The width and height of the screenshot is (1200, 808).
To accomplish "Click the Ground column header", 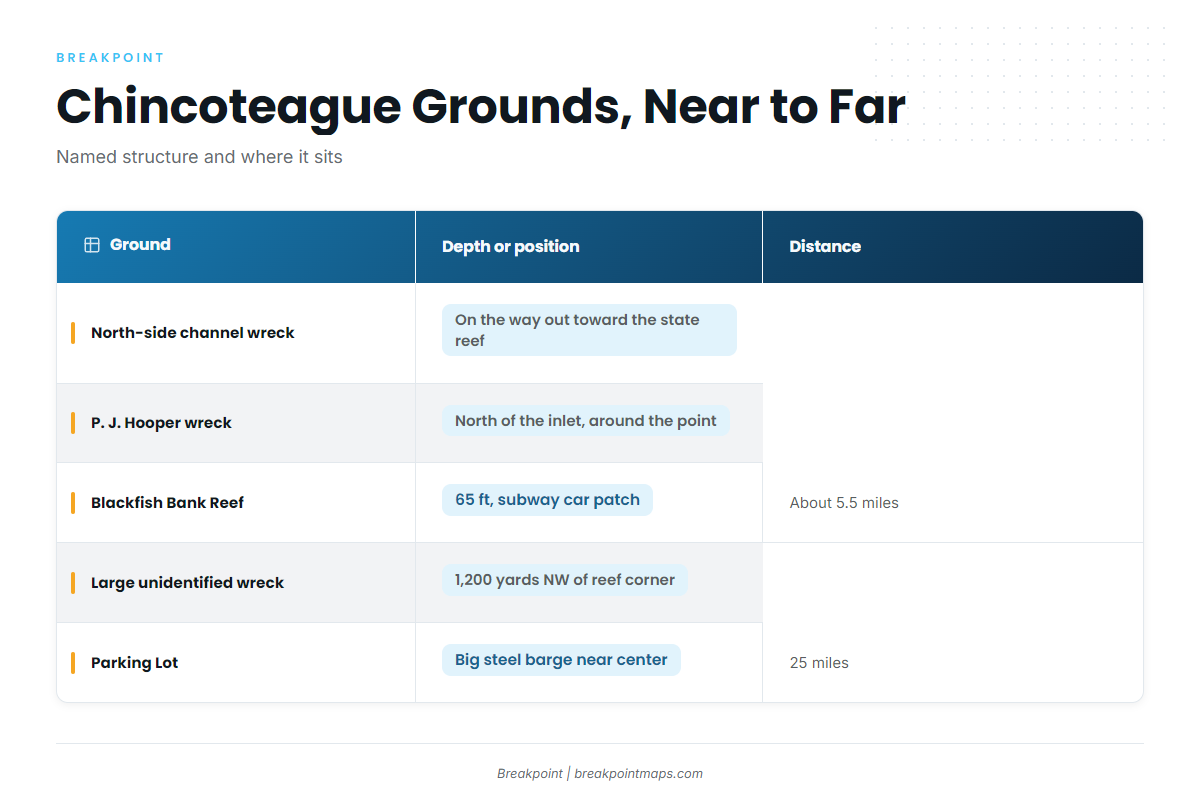I will (236, 247).
